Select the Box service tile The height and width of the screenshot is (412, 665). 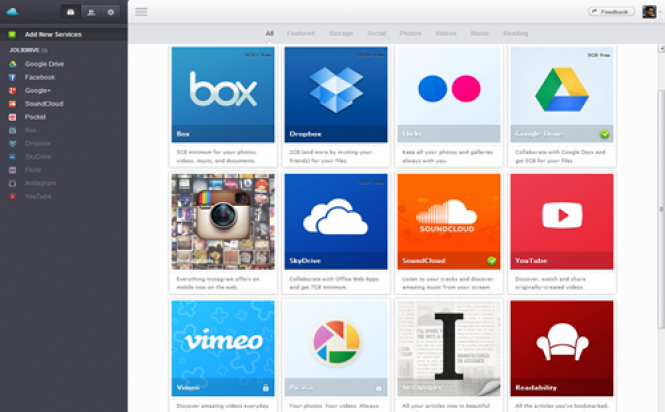click(x=223, y=95)
